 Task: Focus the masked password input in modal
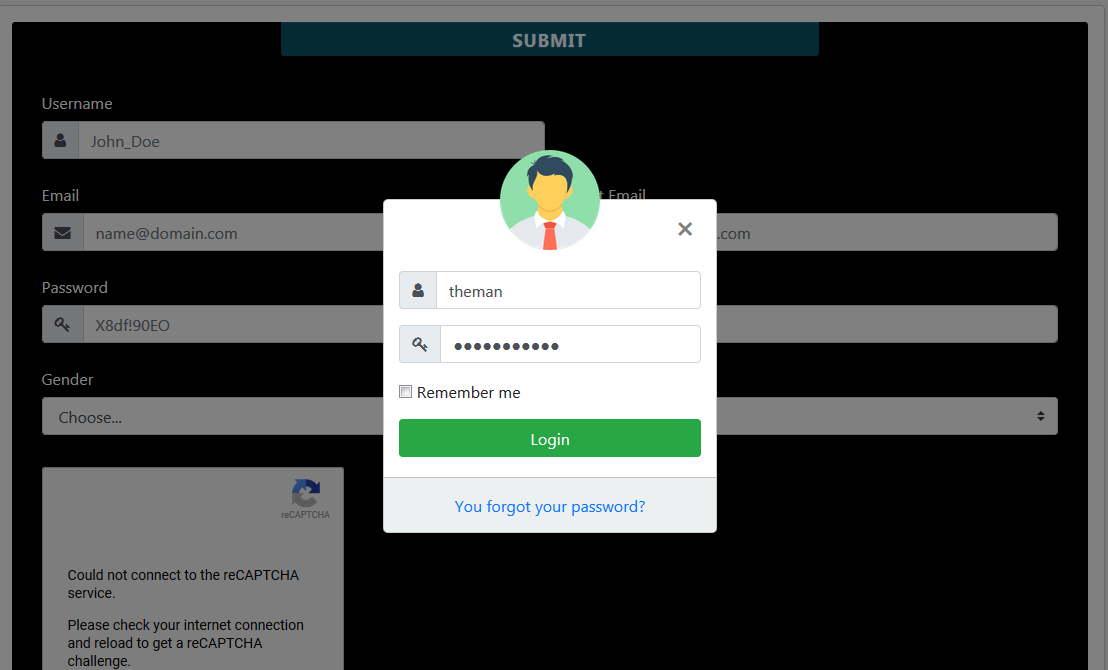click(570, 344)
